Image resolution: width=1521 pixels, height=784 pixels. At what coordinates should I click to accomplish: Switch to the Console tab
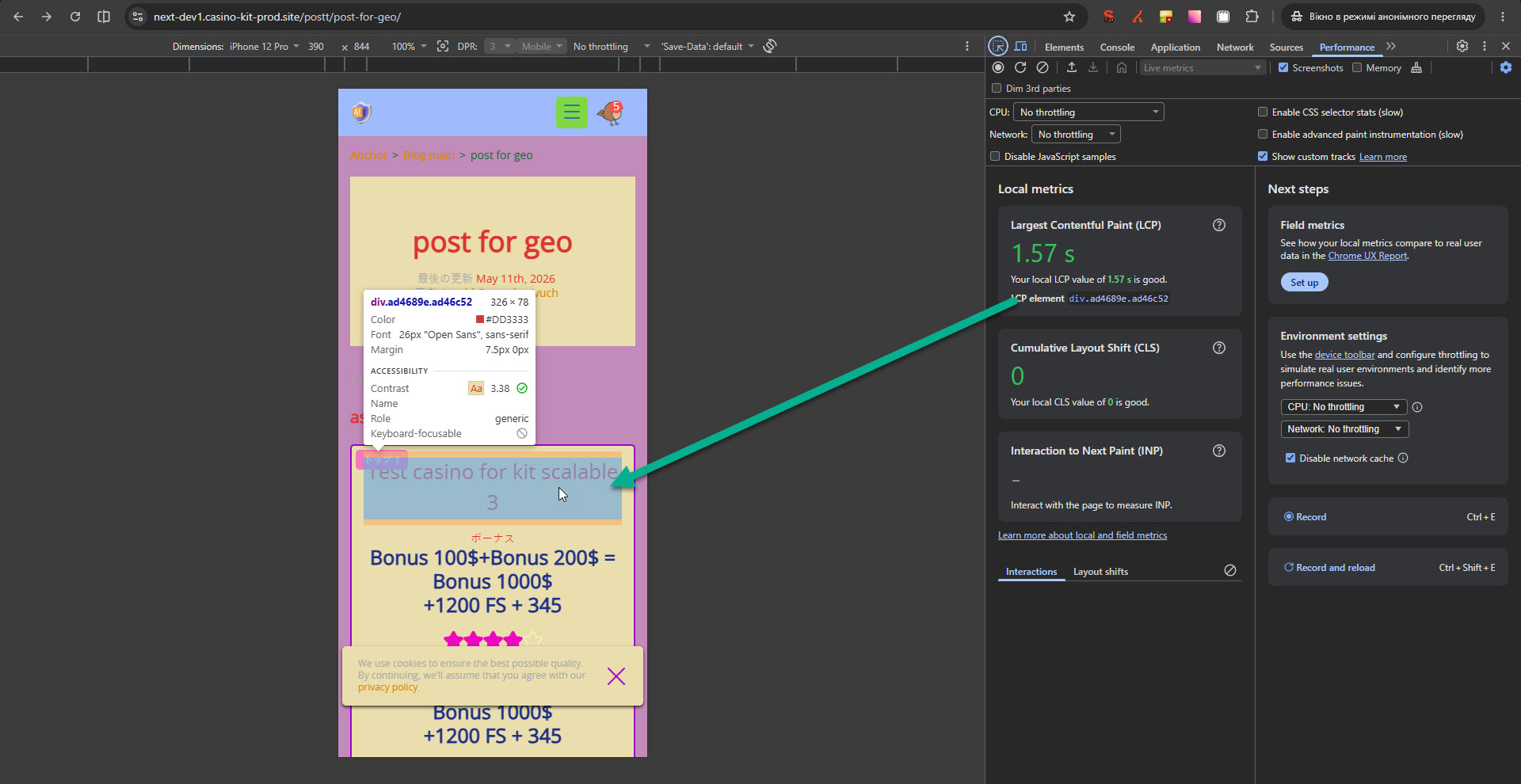point(1117,47)
